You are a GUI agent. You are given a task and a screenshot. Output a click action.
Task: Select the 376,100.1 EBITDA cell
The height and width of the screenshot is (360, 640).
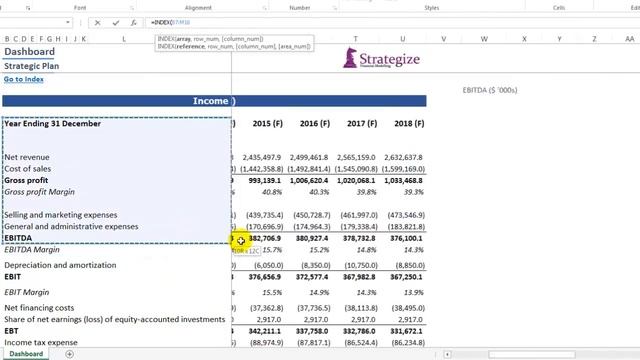[406, 238]
